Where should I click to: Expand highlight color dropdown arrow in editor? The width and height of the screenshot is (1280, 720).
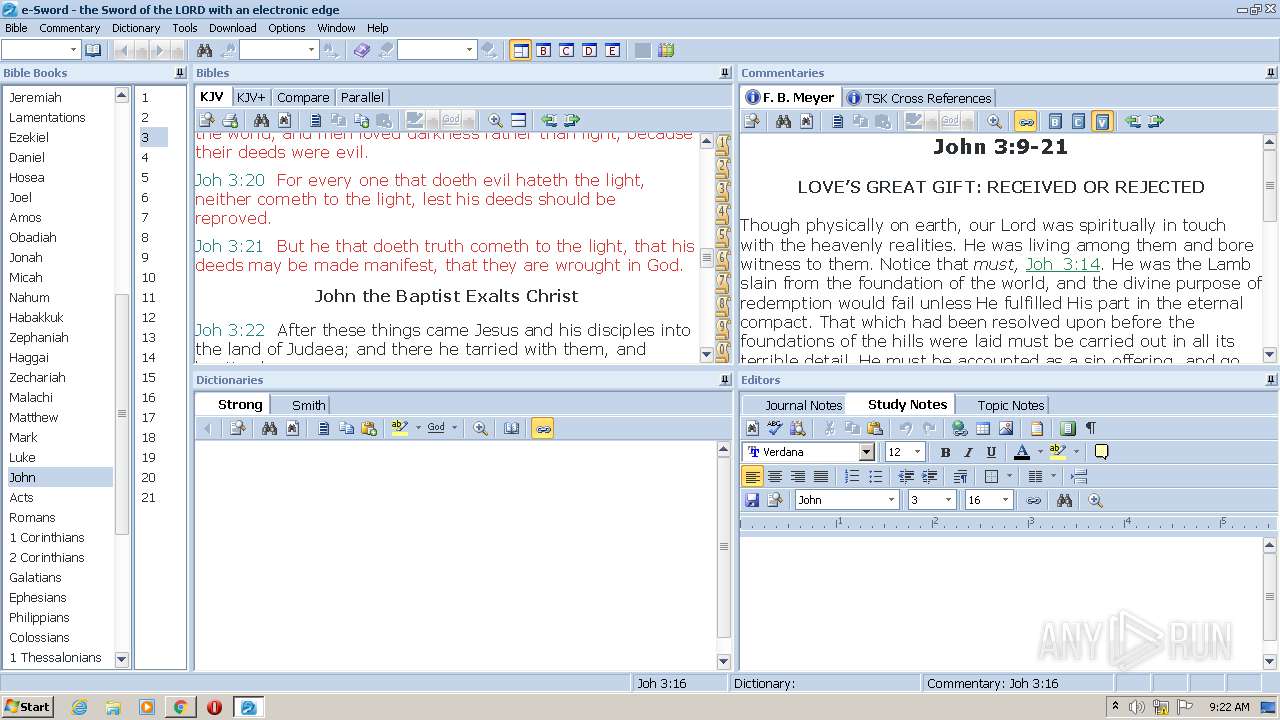click(x=1076, y=452)
